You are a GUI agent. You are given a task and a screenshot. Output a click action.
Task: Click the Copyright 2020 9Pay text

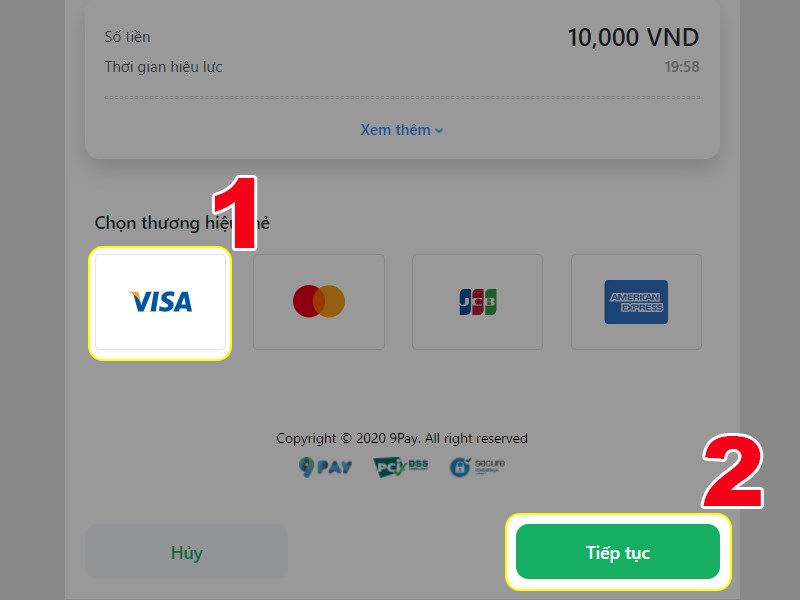click(x=402, y=438)
